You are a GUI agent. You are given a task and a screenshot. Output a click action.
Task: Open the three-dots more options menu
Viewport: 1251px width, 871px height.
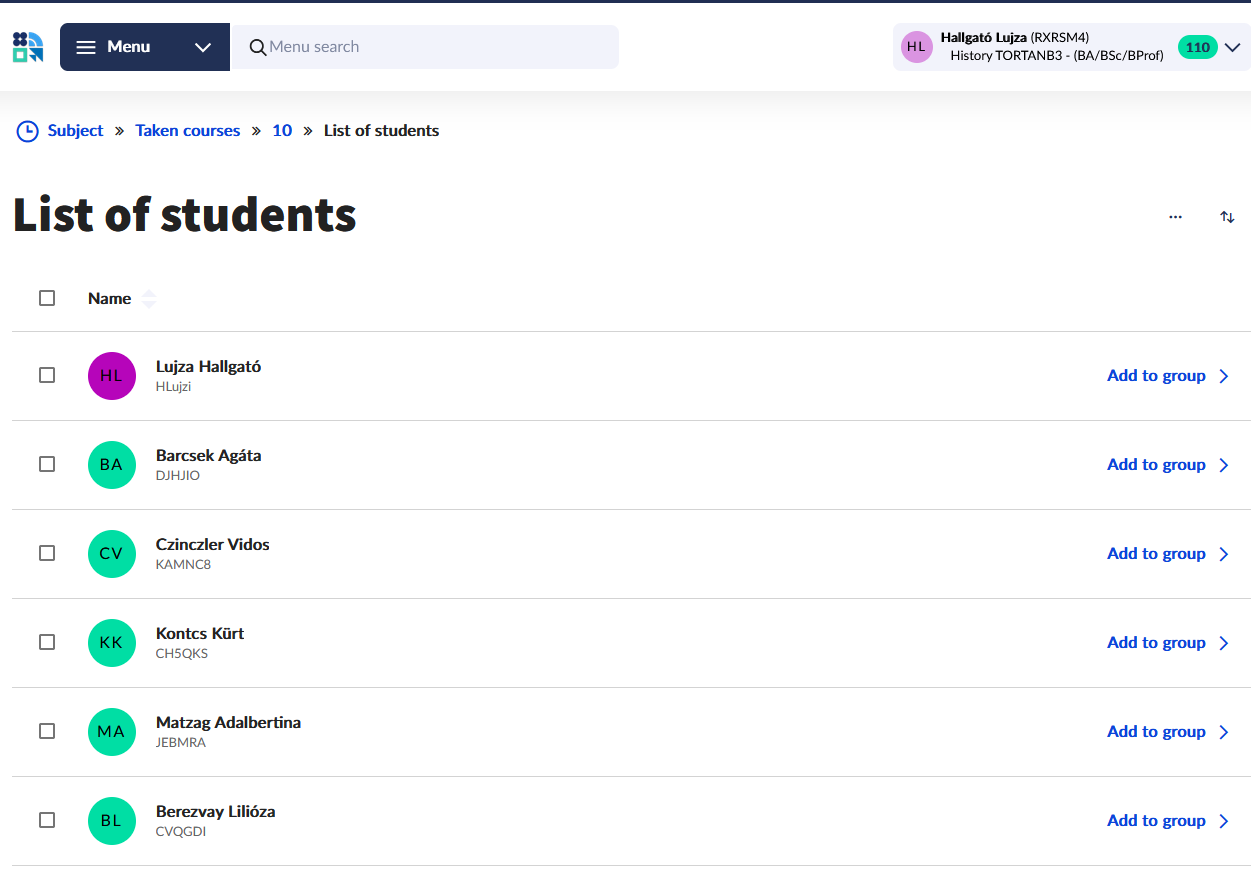tap(1175, 217)
